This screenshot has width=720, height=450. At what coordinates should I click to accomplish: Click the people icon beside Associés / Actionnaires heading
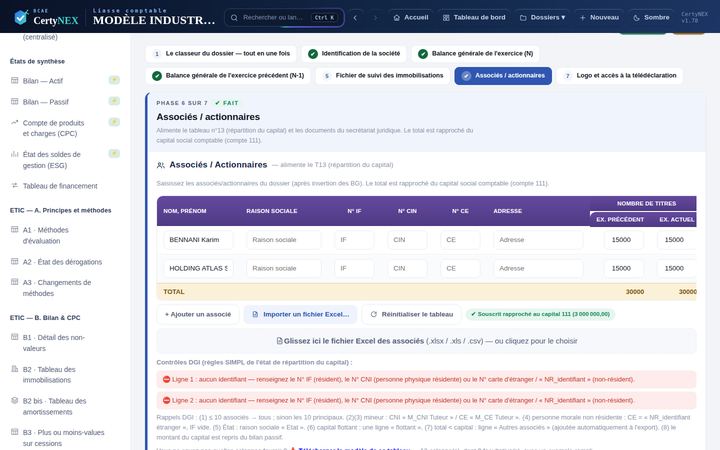(x=161, y=165)
